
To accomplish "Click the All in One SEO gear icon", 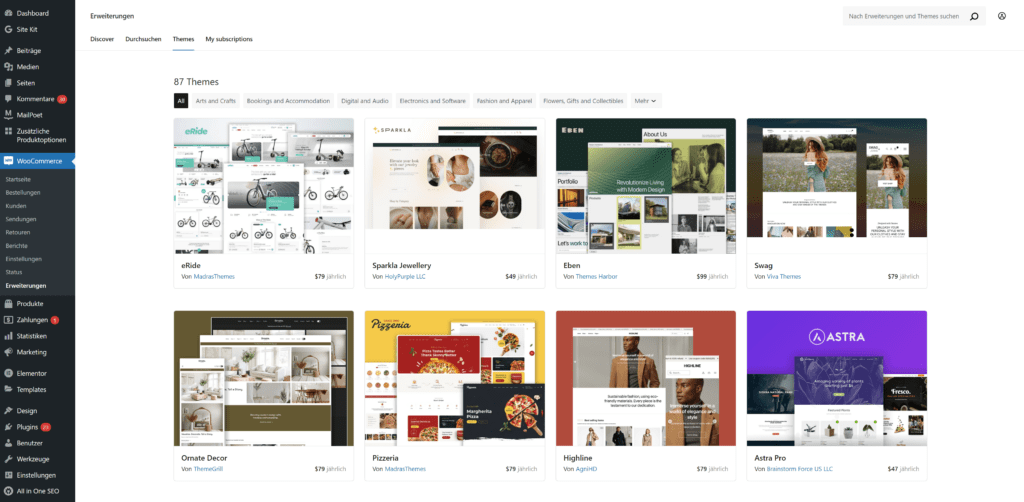I will (8, 491).
